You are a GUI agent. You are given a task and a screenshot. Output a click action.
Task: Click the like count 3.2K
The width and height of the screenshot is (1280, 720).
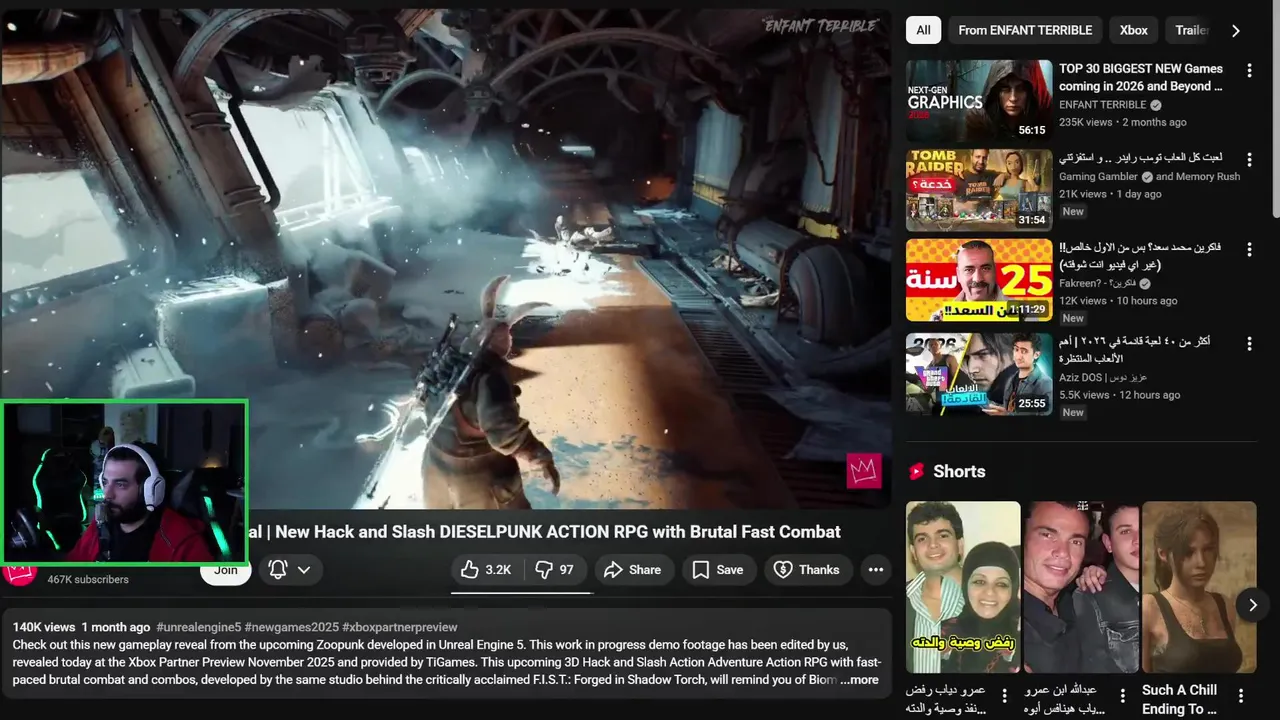[x=498, y=570]
